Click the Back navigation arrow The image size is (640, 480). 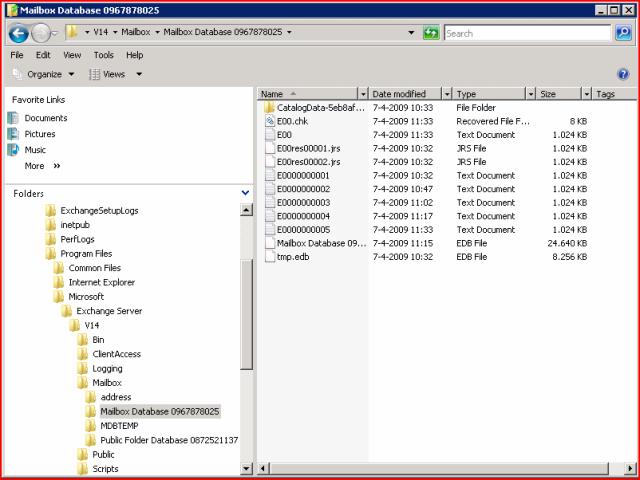click(x=18, y=33)
